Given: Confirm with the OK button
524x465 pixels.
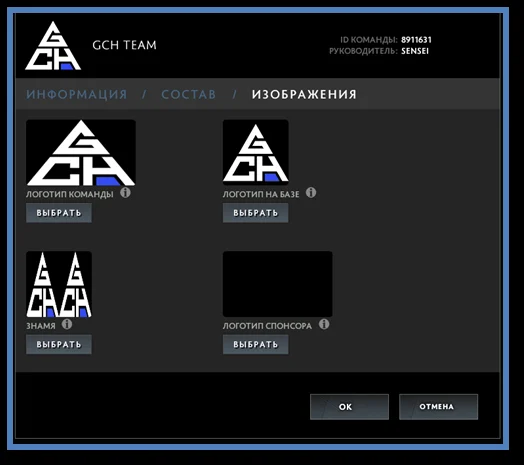Looking at the screenshot, I should pyautogui.click(x=349, y=407).
